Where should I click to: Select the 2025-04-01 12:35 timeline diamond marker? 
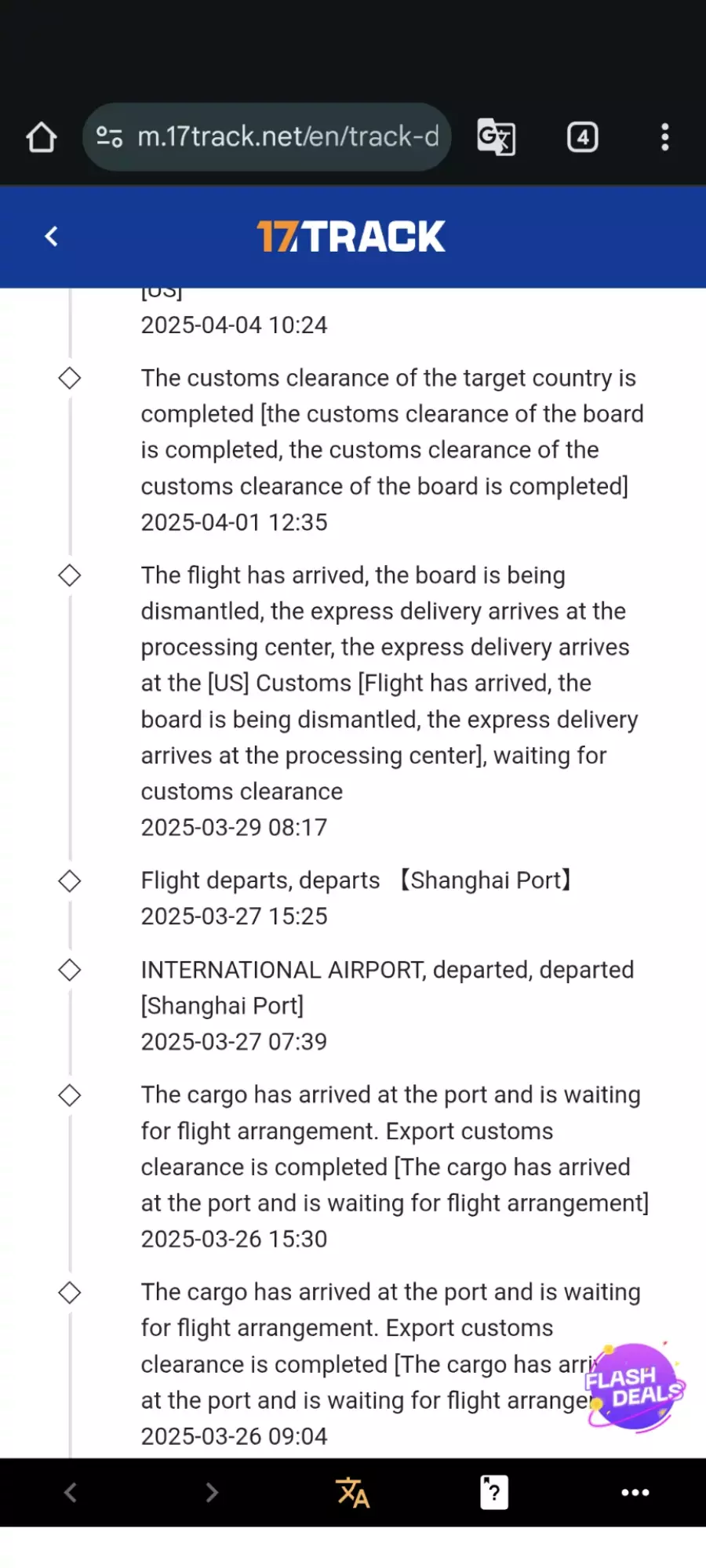pyautogui.click(x=70, y=378)
